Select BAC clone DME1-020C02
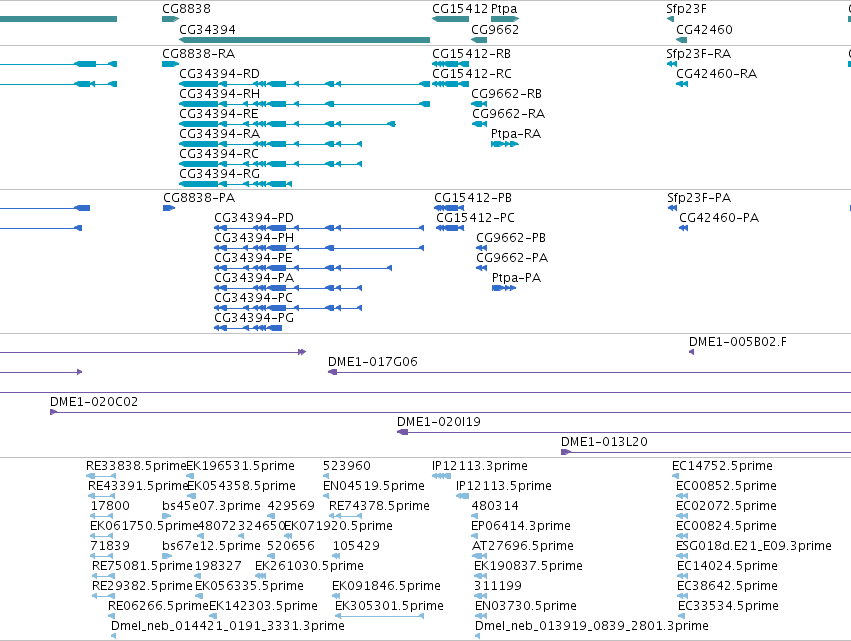Viewport: 851px width, 641px height. point(94,402)
